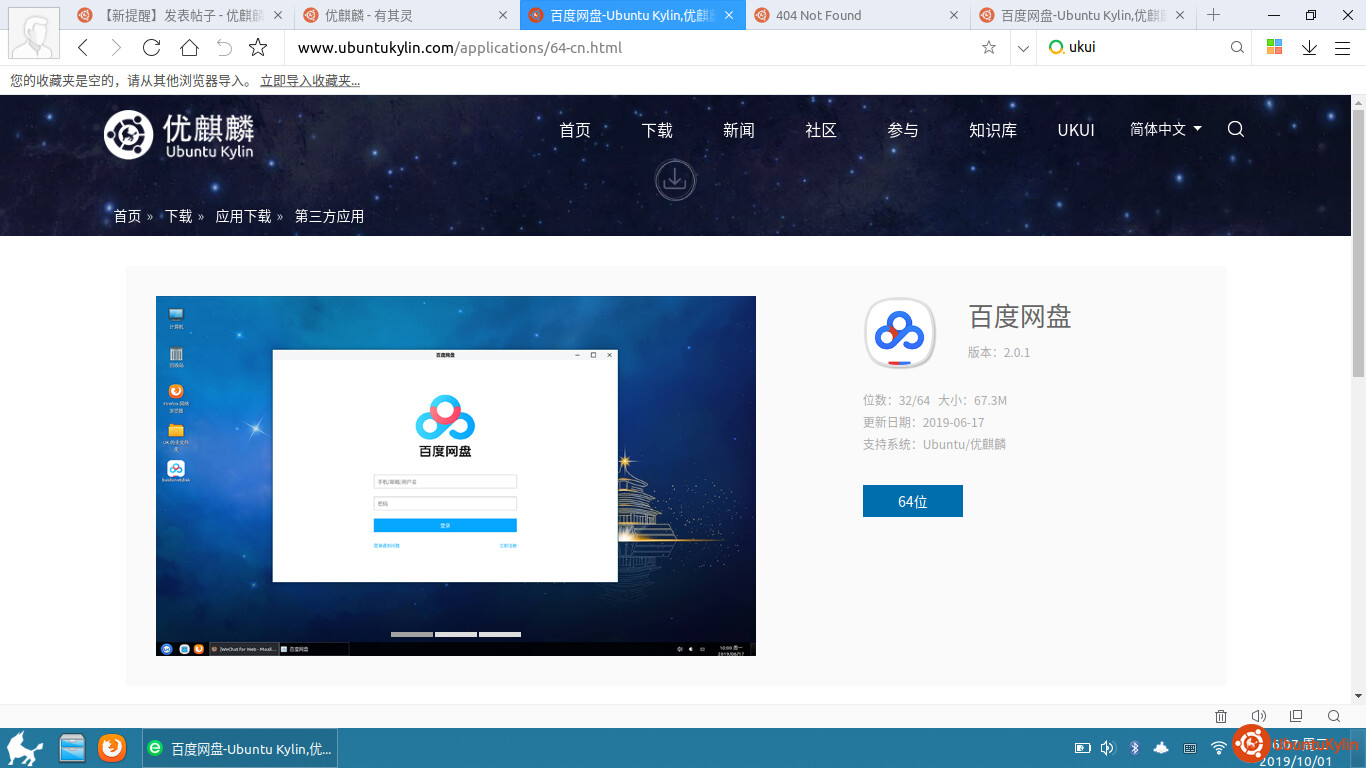Expand the 简体中文 language dropdown
1366x768 pixels.
click(x=1165, y=129)
